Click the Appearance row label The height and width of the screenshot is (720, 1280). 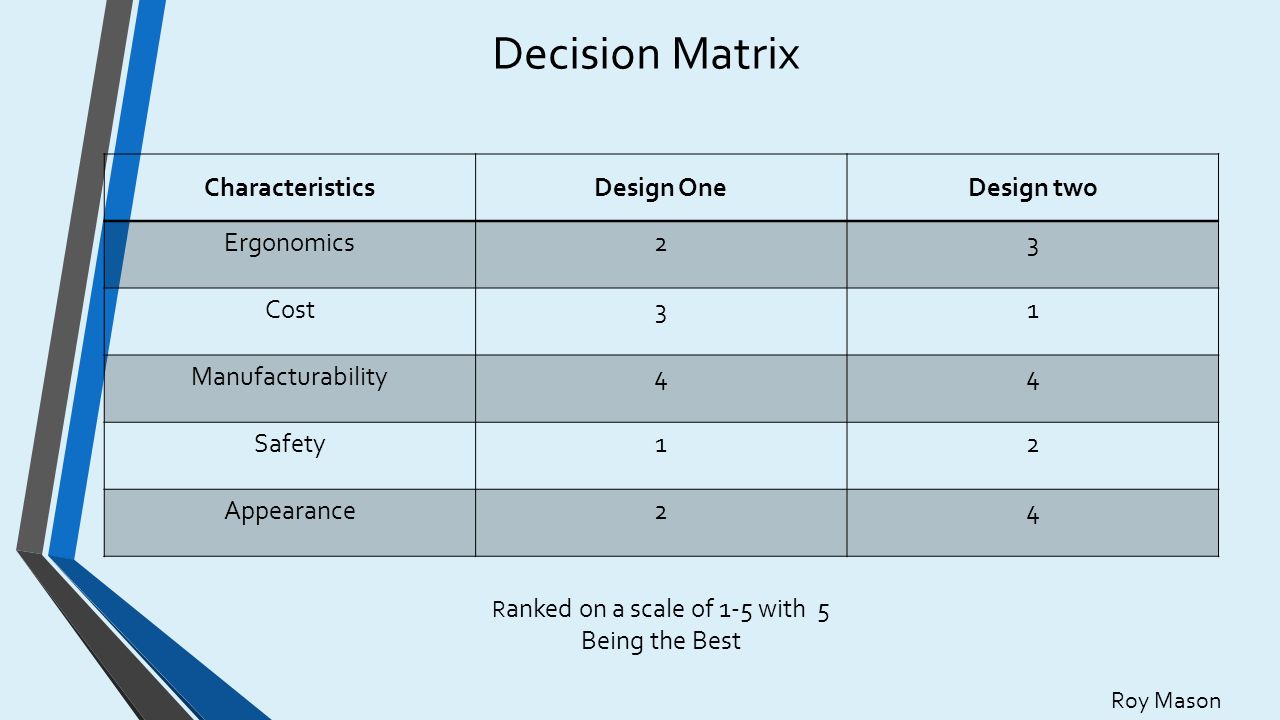click(x=290, y=511)
